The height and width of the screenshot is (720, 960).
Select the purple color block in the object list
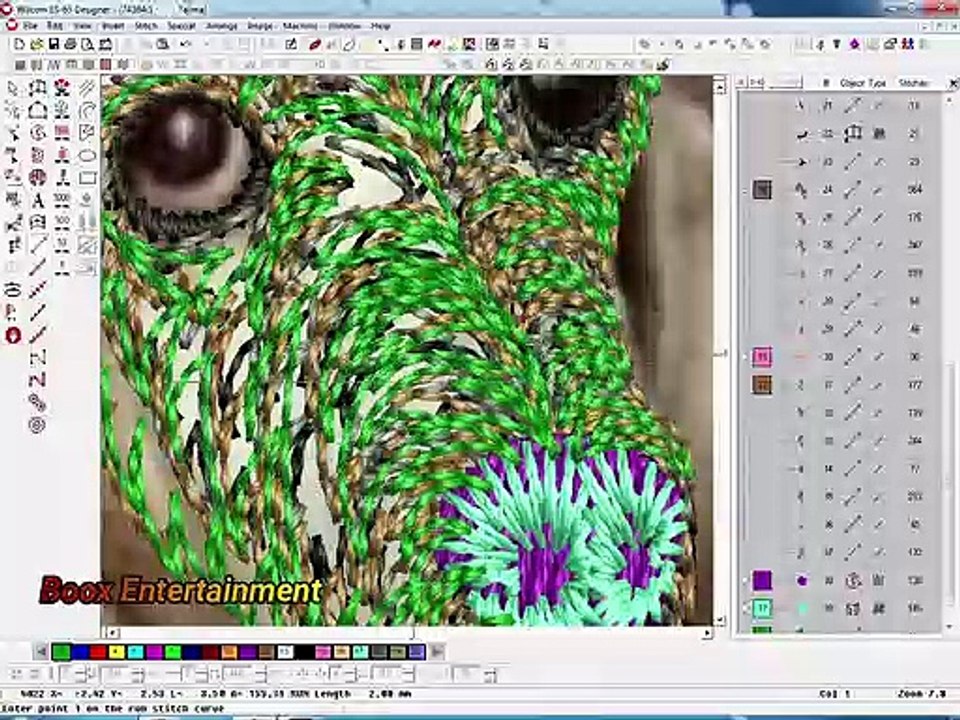pyautogui.click(x=762, y=580)
